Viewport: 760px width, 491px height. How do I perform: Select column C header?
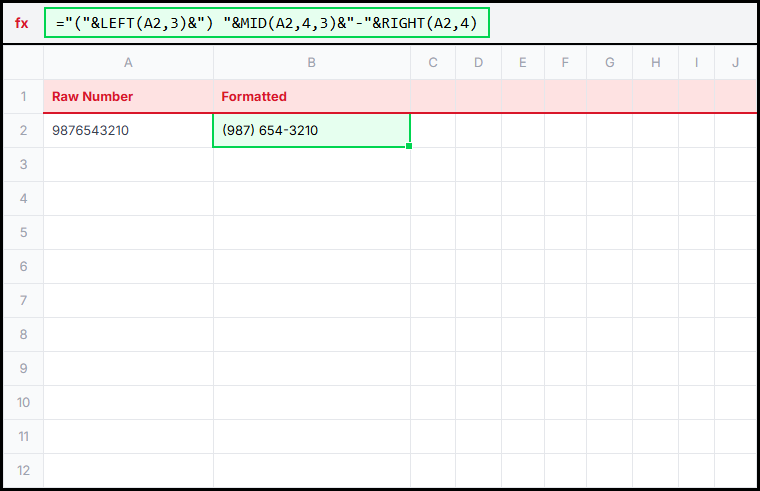(x=433, y=63)
